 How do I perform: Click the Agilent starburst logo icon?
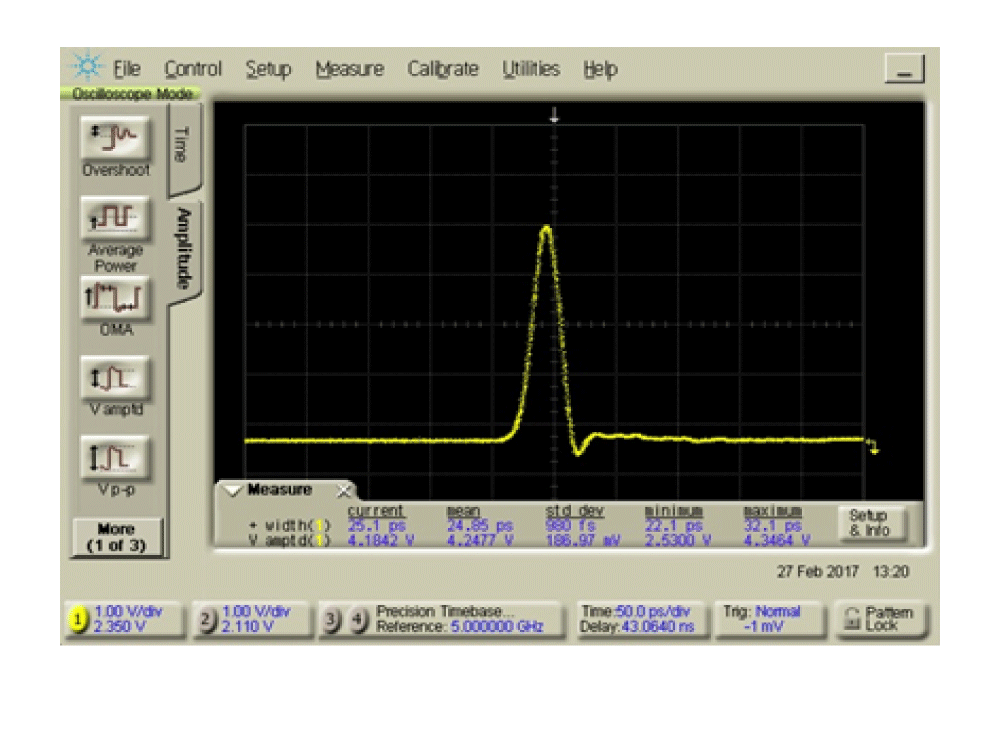click(87, 66)
